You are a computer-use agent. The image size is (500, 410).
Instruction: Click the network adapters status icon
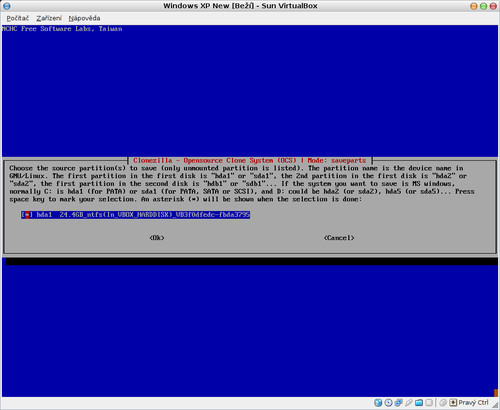click(x=398, y=403)
